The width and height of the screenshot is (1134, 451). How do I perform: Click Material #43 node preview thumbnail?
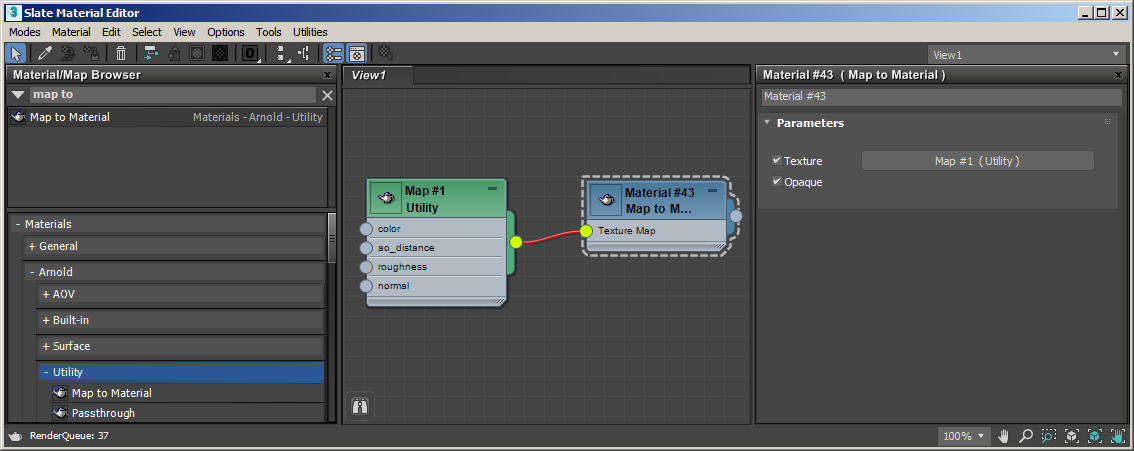606,199
